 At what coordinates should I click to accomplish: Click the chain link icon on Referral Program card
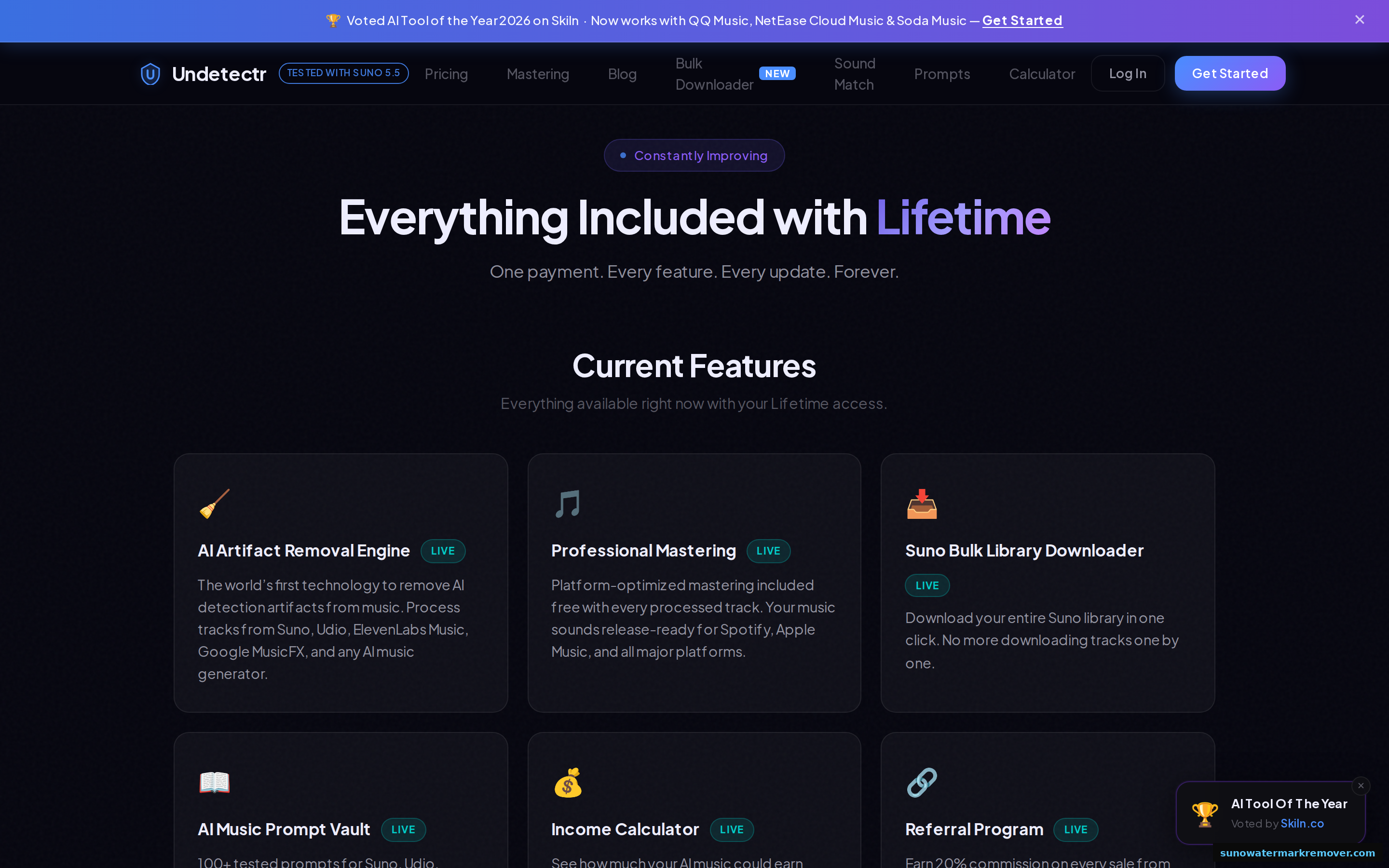click(921, 783)
